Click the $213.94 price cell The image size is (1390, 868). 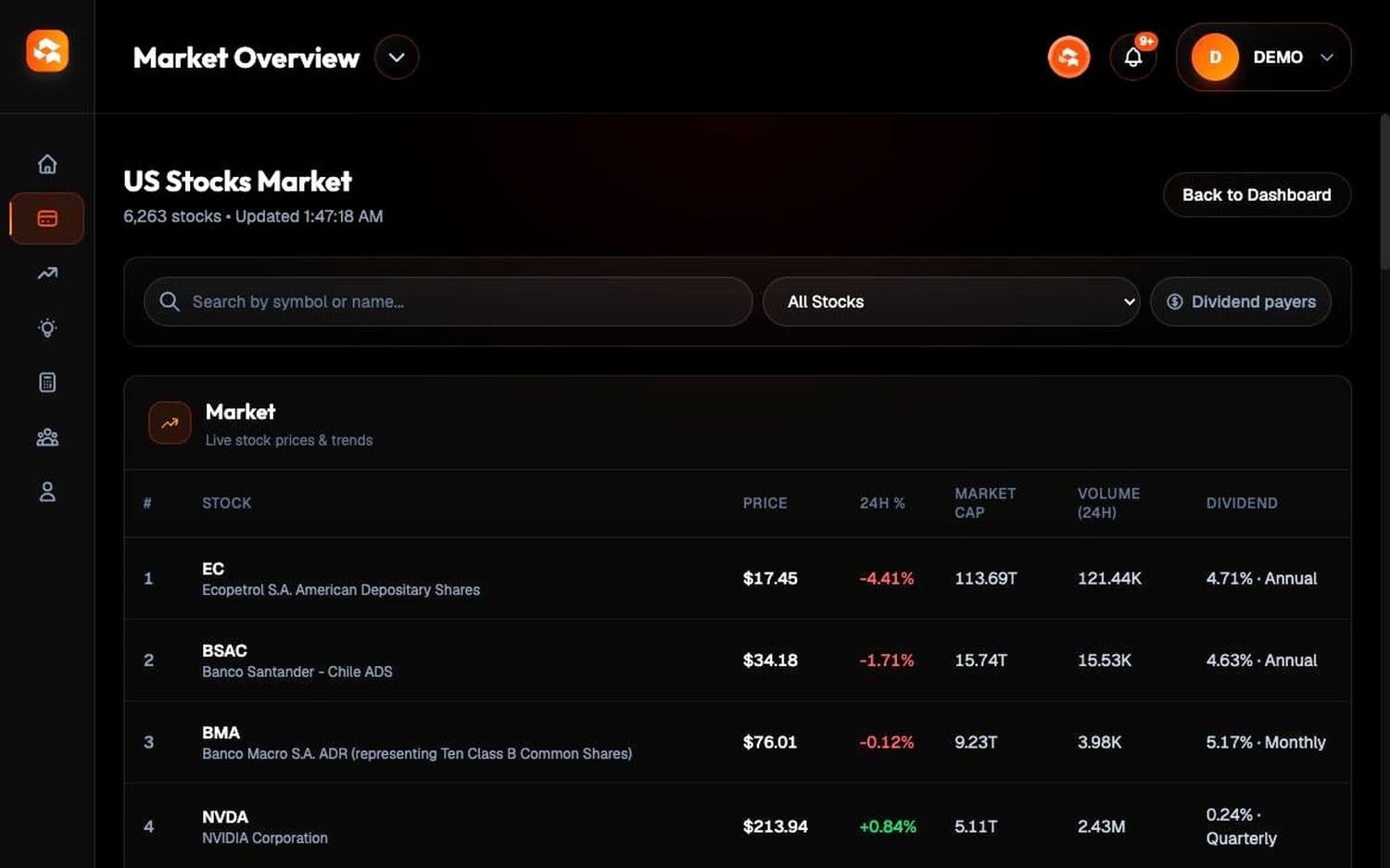coord(776,826)
